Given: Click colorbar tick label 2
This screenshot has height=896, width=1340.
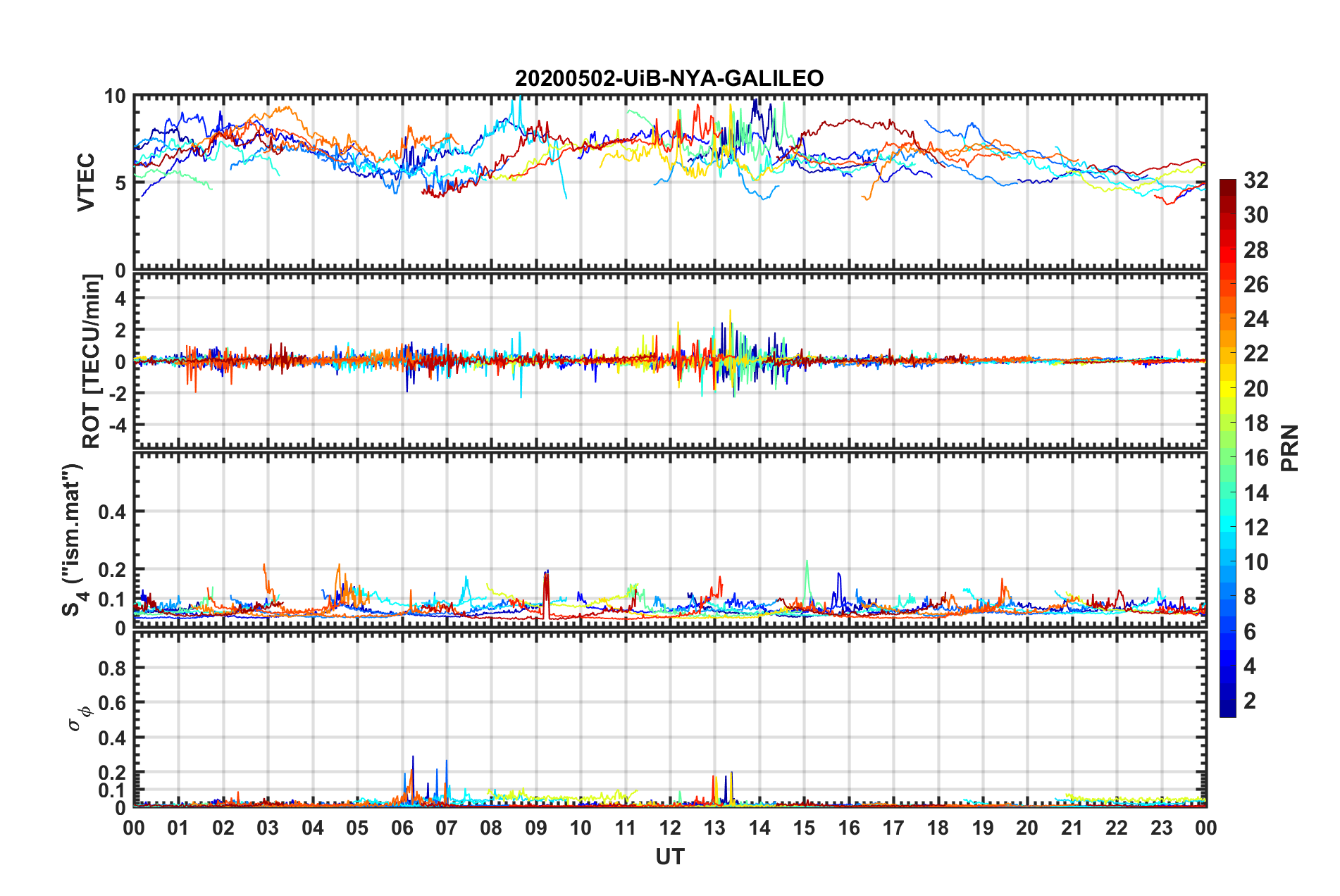Looking at the screenshot, I should click(1250, 700).
